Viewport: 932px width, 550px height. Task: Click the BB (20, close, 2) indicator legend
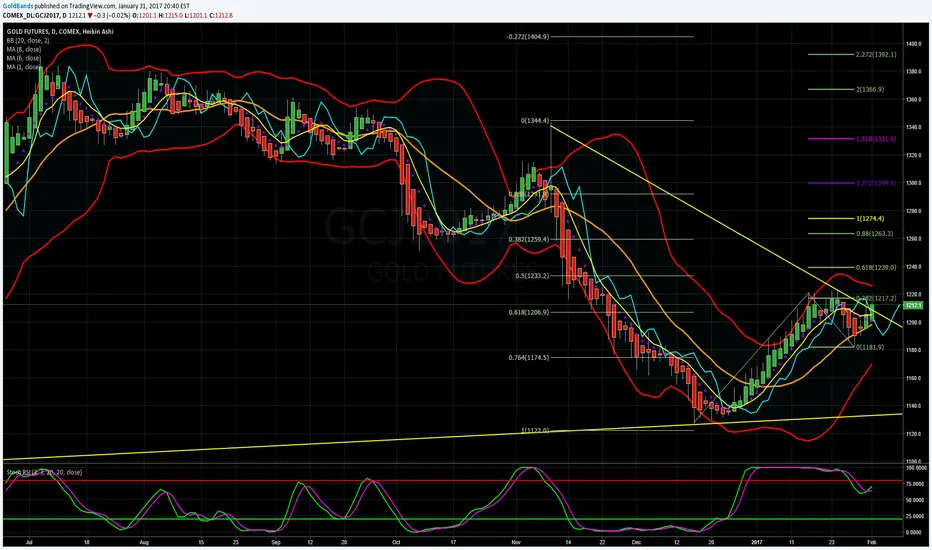click(x=28, y=40)
